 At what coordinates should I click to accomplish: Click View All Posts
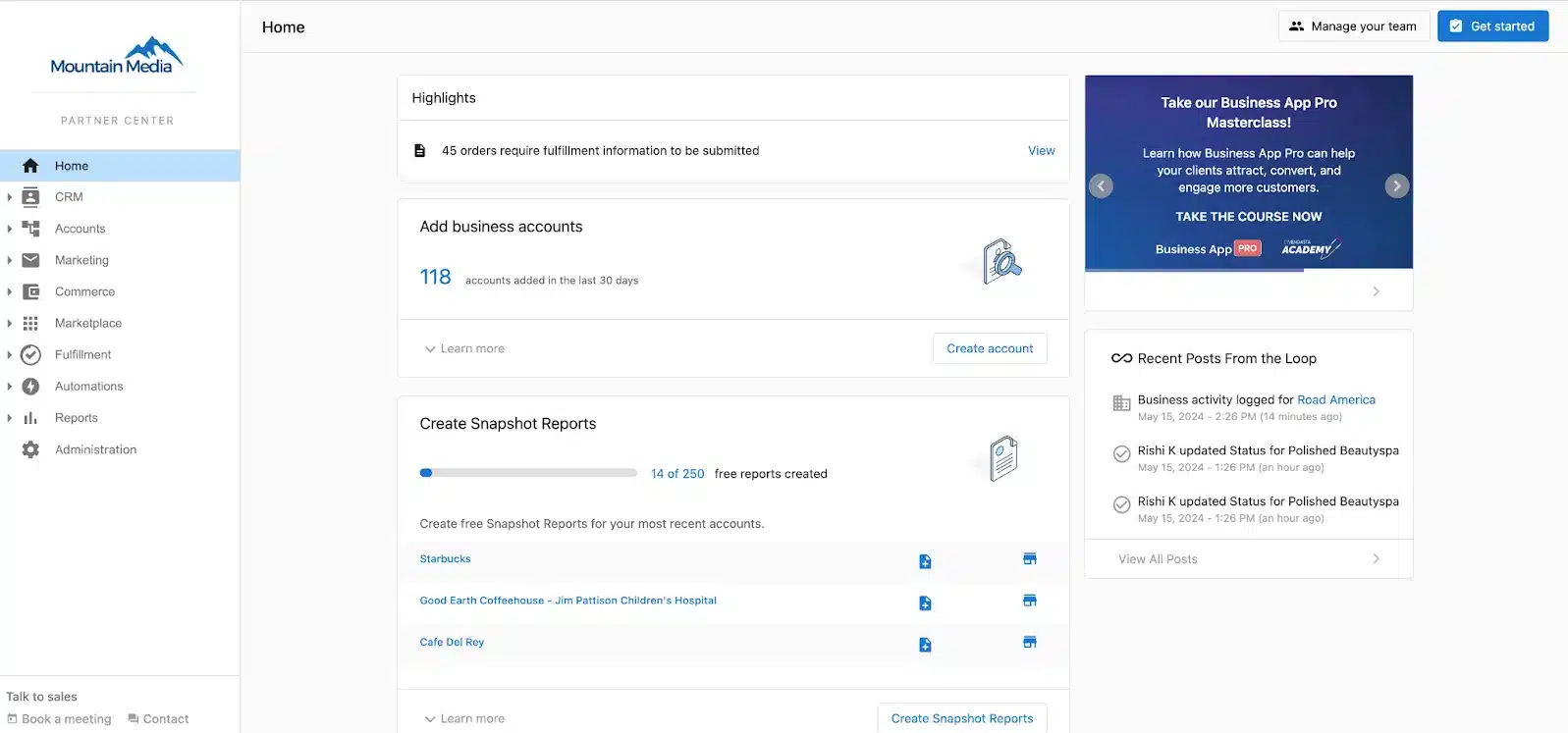[x=1249, y=559]
